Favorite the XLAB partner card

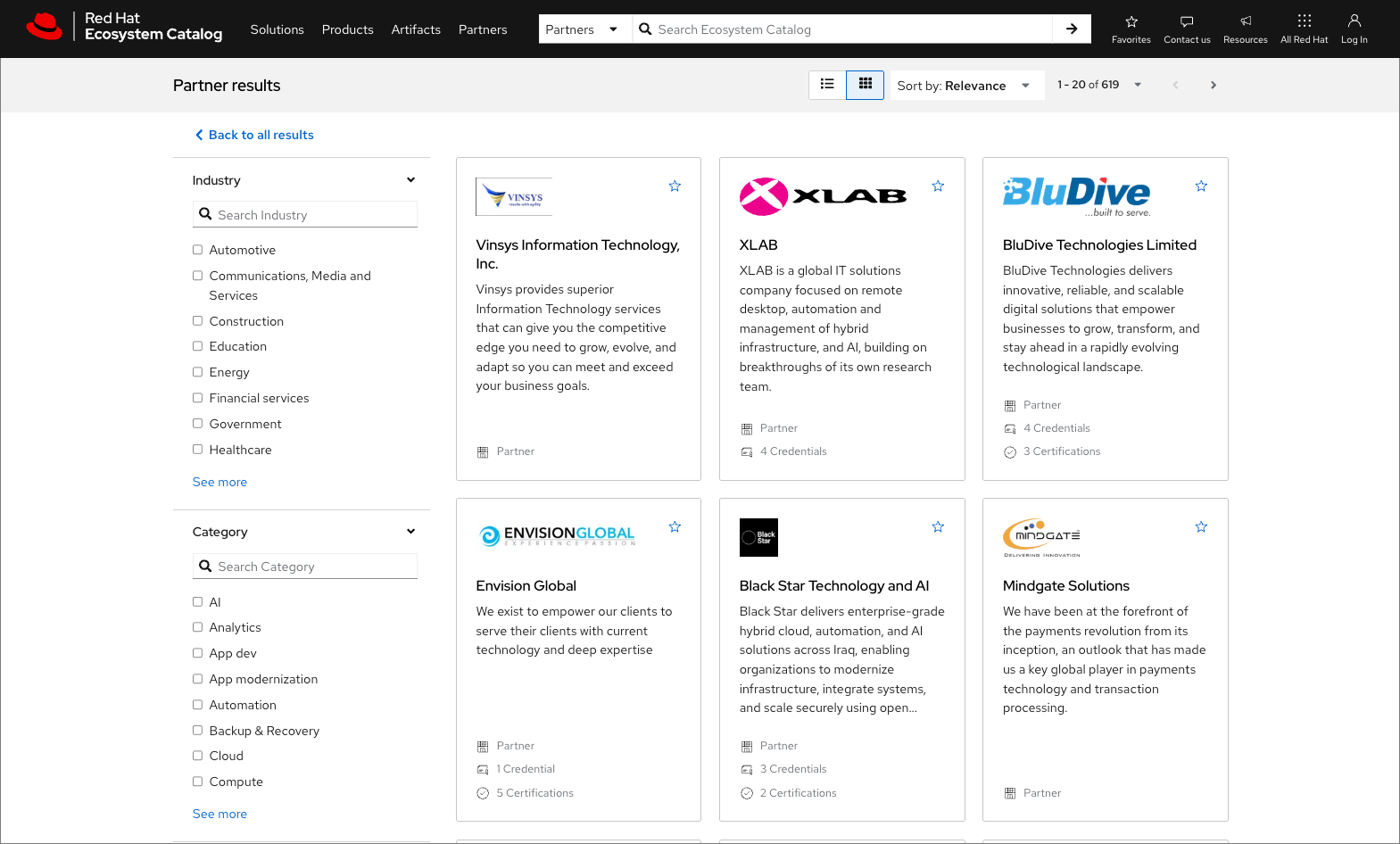coord(938,186)
